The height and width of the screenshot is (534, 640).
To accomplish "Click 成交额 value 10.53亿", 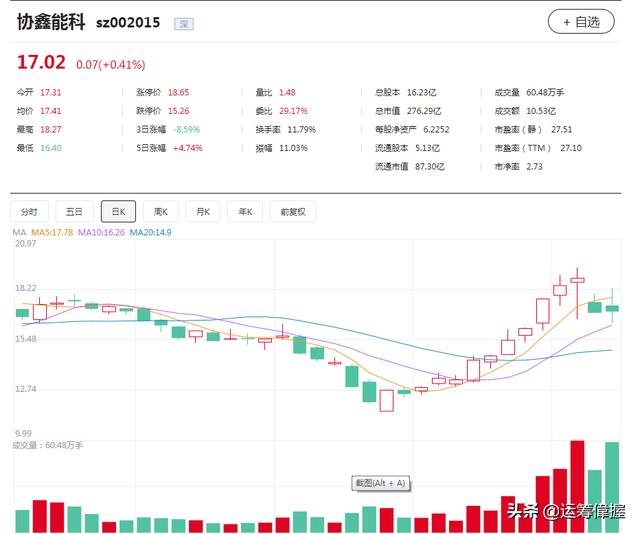I will (541, 111).
